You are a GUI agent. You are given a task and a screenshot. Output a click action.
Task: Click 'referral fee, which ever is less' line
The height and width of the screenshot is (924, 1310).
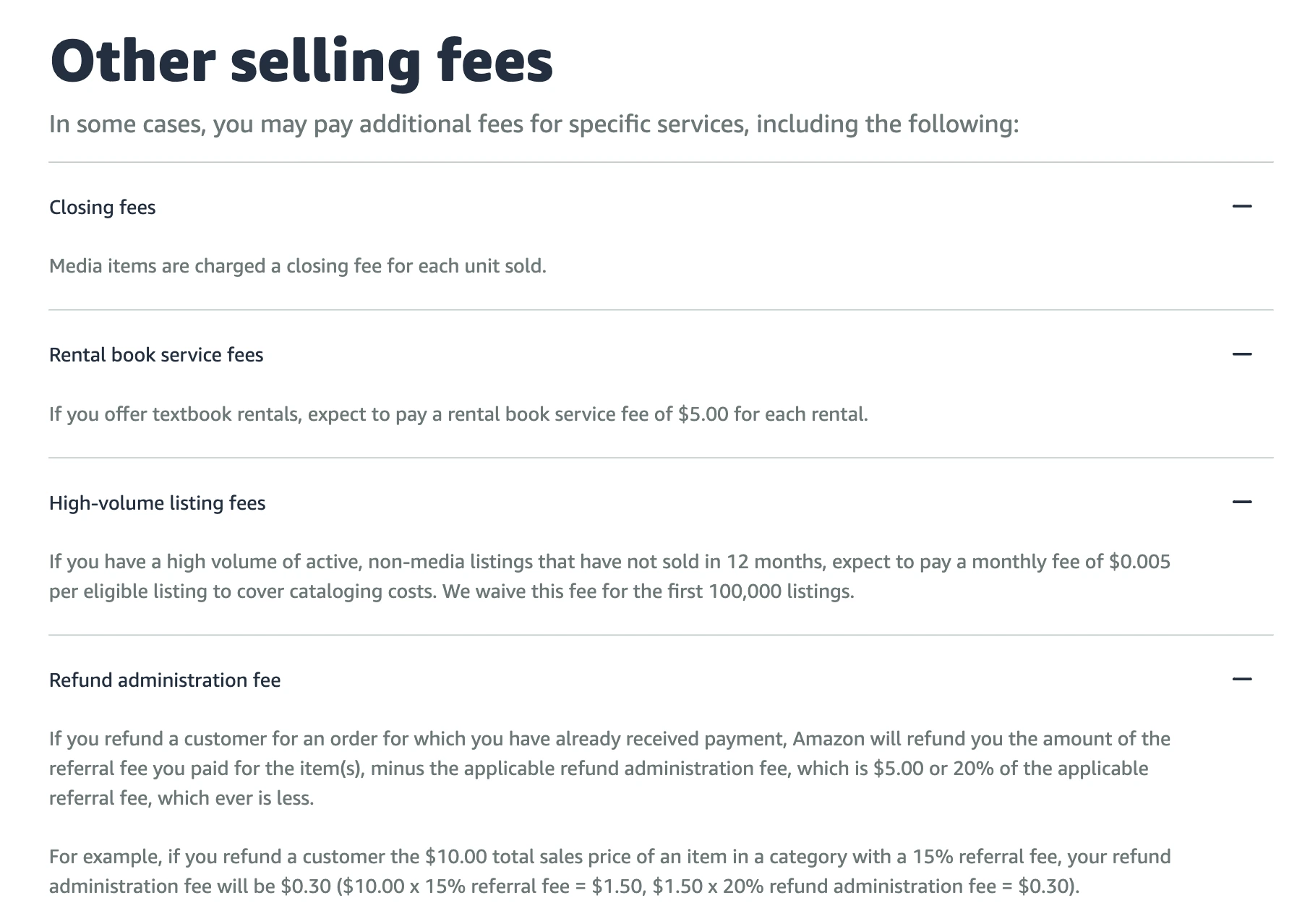point(181,798)
